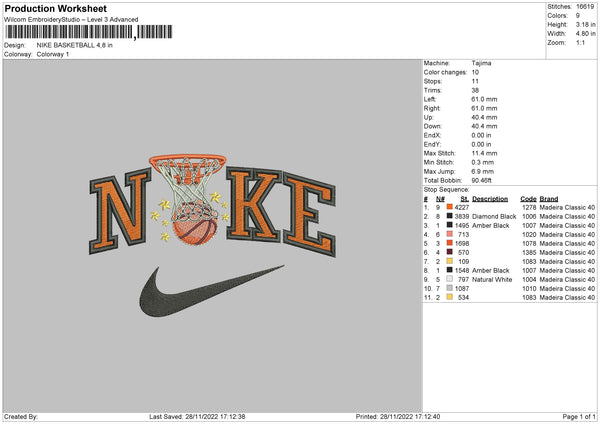Click the Zoom value 1:1

point(580,42)
